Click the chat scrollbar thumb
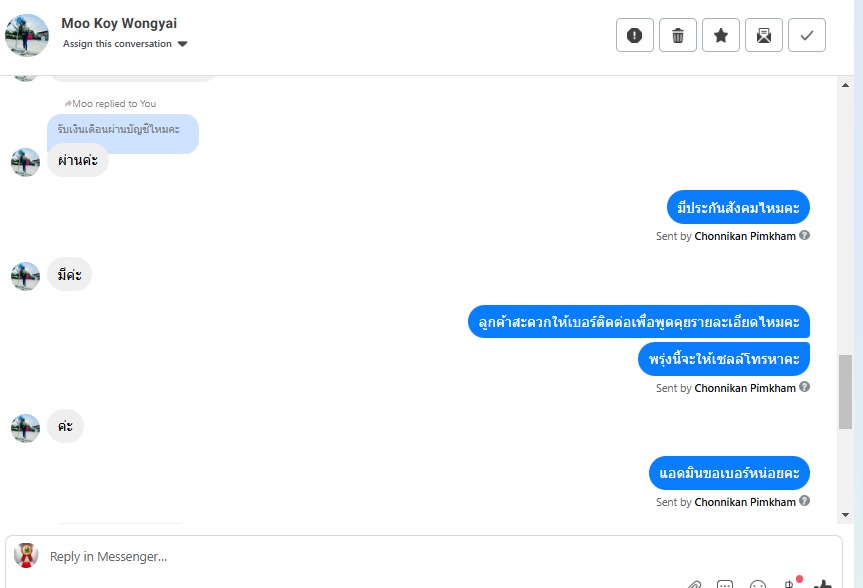The height and width of the screenshot is (588, 863). pyautogui.click(x=845, y=391)
